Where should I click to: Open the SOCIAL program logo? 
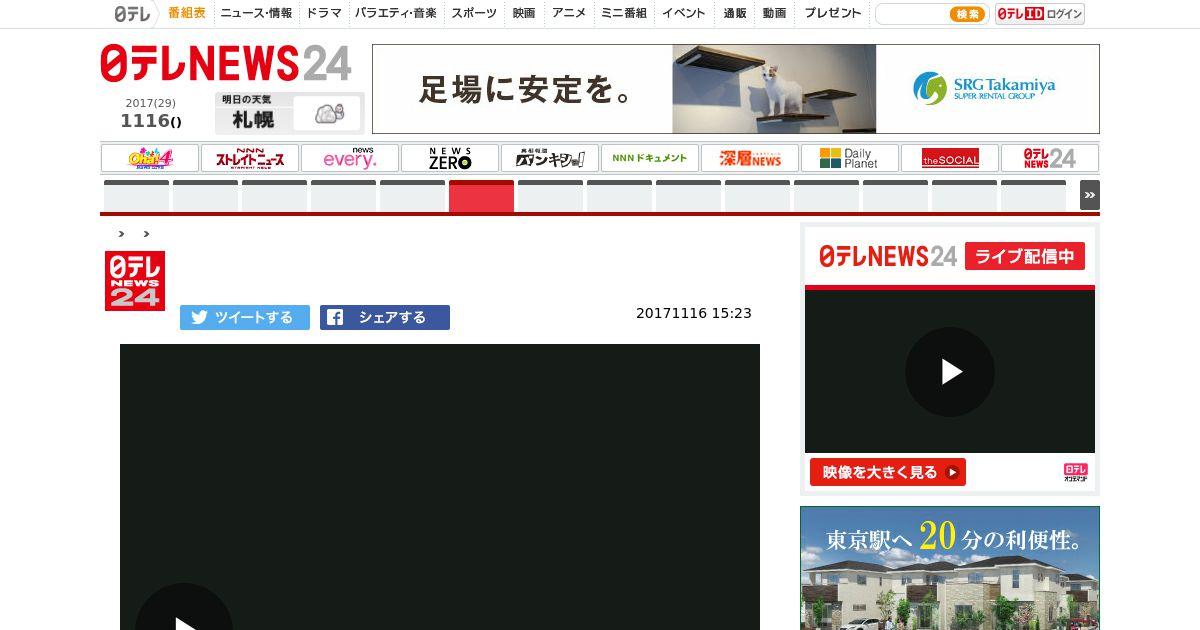(950, 158)
